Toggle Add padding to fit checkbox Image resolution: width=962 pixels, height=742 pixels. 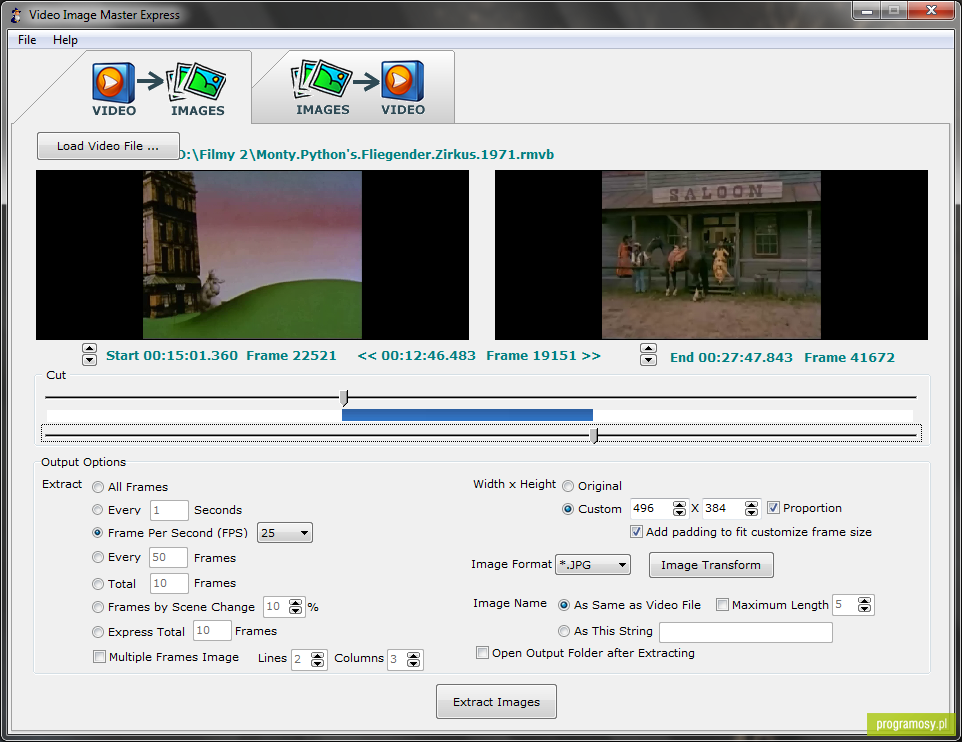(x=637, y=531)
